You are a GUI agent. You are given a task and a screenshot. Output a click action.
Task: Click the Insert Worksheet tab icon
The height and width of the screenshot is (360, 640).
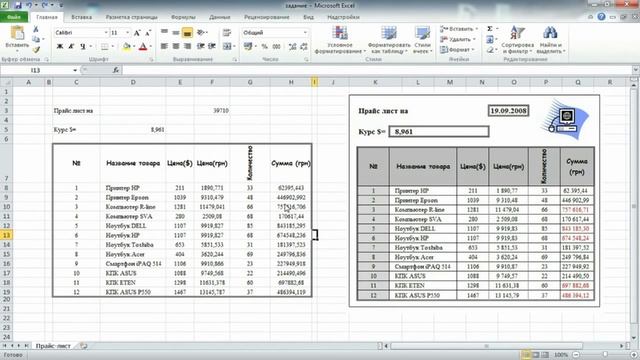[83, 346]
